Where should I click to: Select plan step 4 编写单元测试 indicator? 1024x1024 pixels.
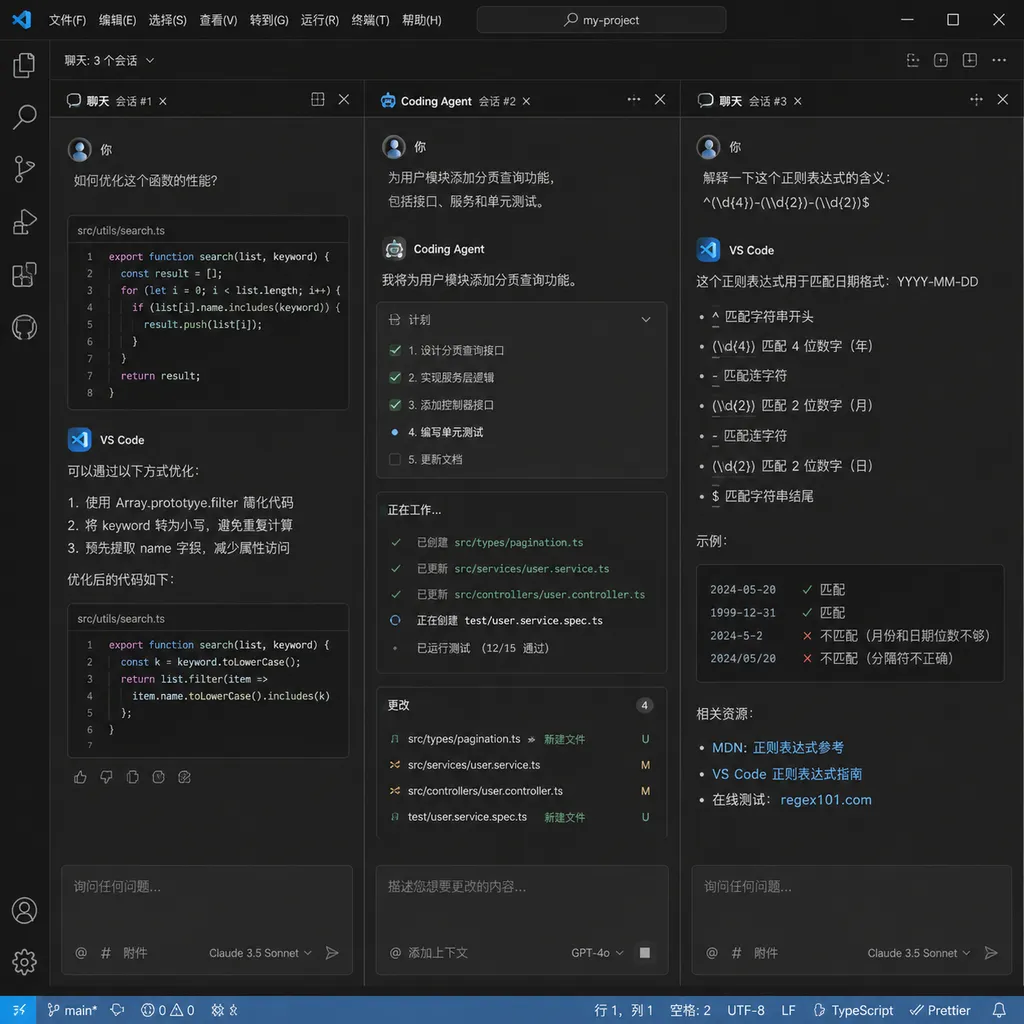[394, 432]
